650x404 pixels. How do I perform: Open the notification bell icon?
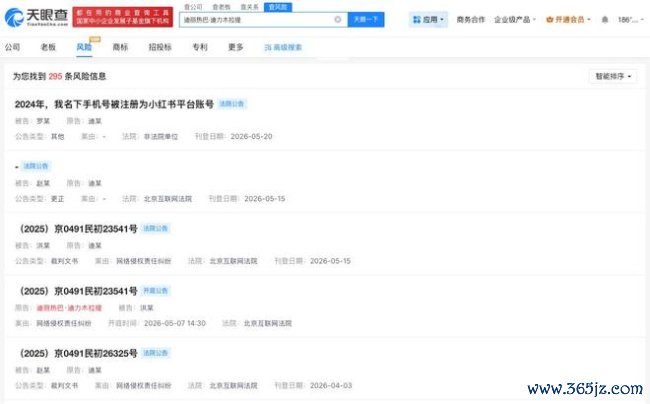tap(605, 19)
